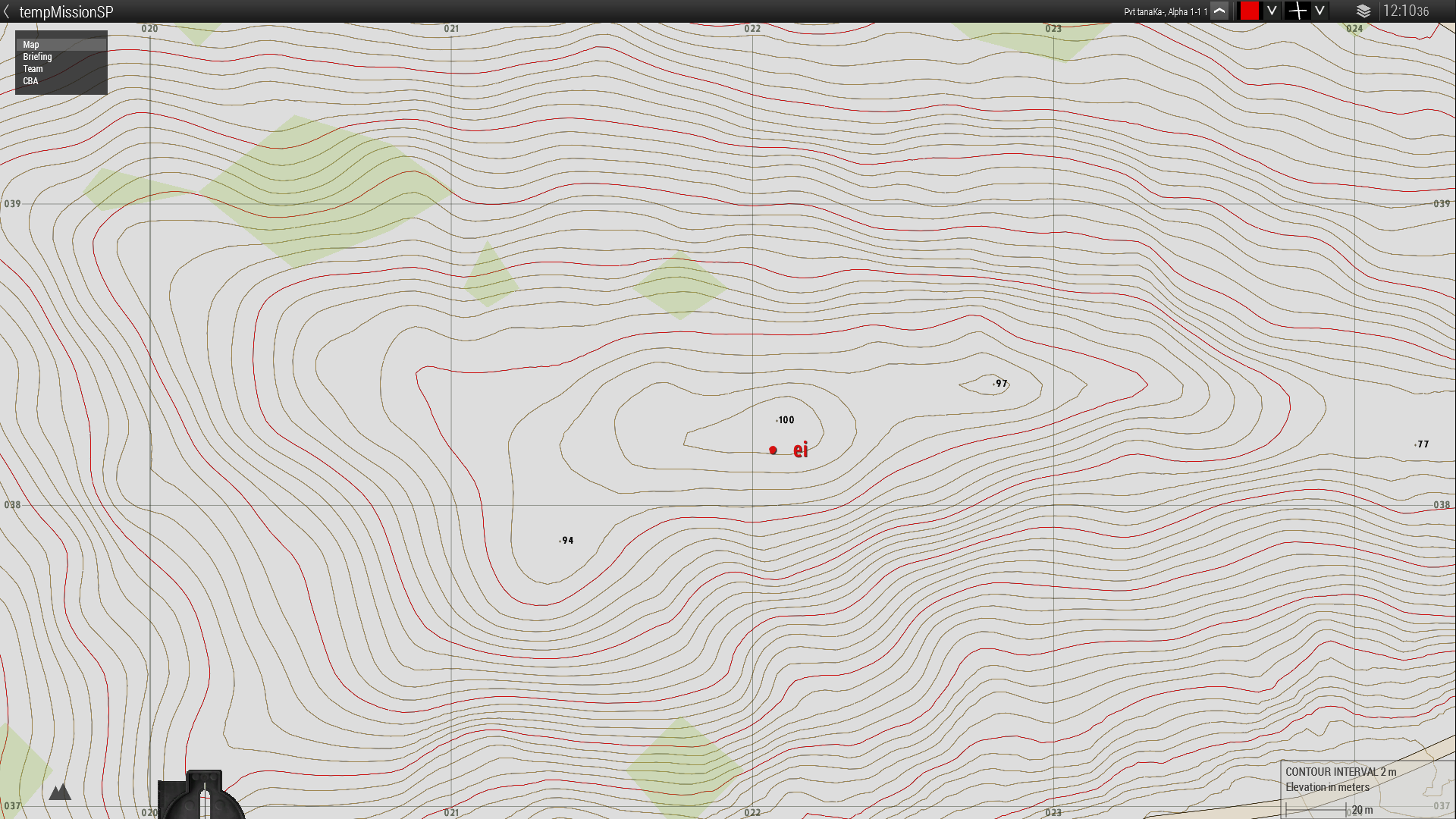Select the red marker color swatch
1456x819 pixels.
[1249, 11]
